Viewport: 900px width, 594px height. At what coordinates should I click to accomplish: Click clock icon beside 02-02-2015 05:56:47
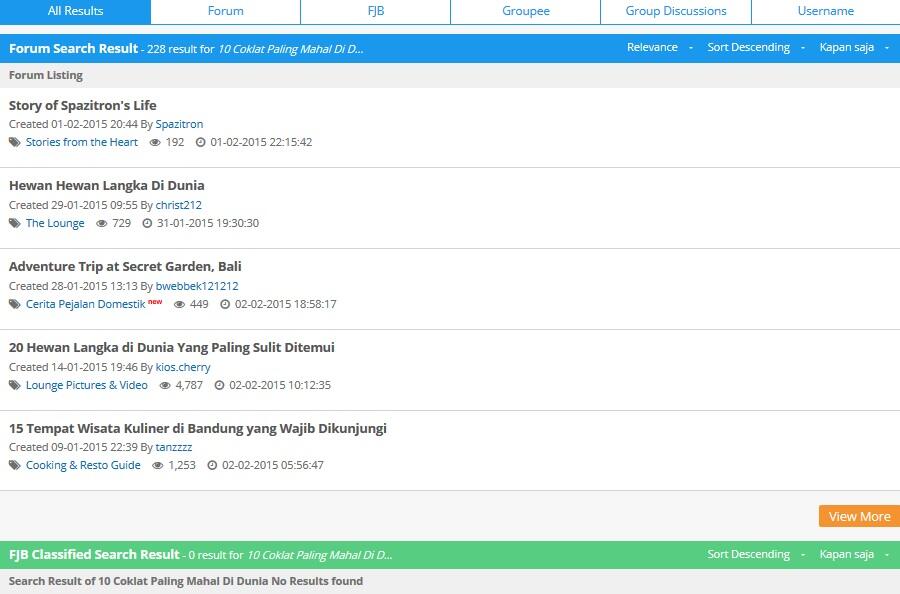coord(212,465)
